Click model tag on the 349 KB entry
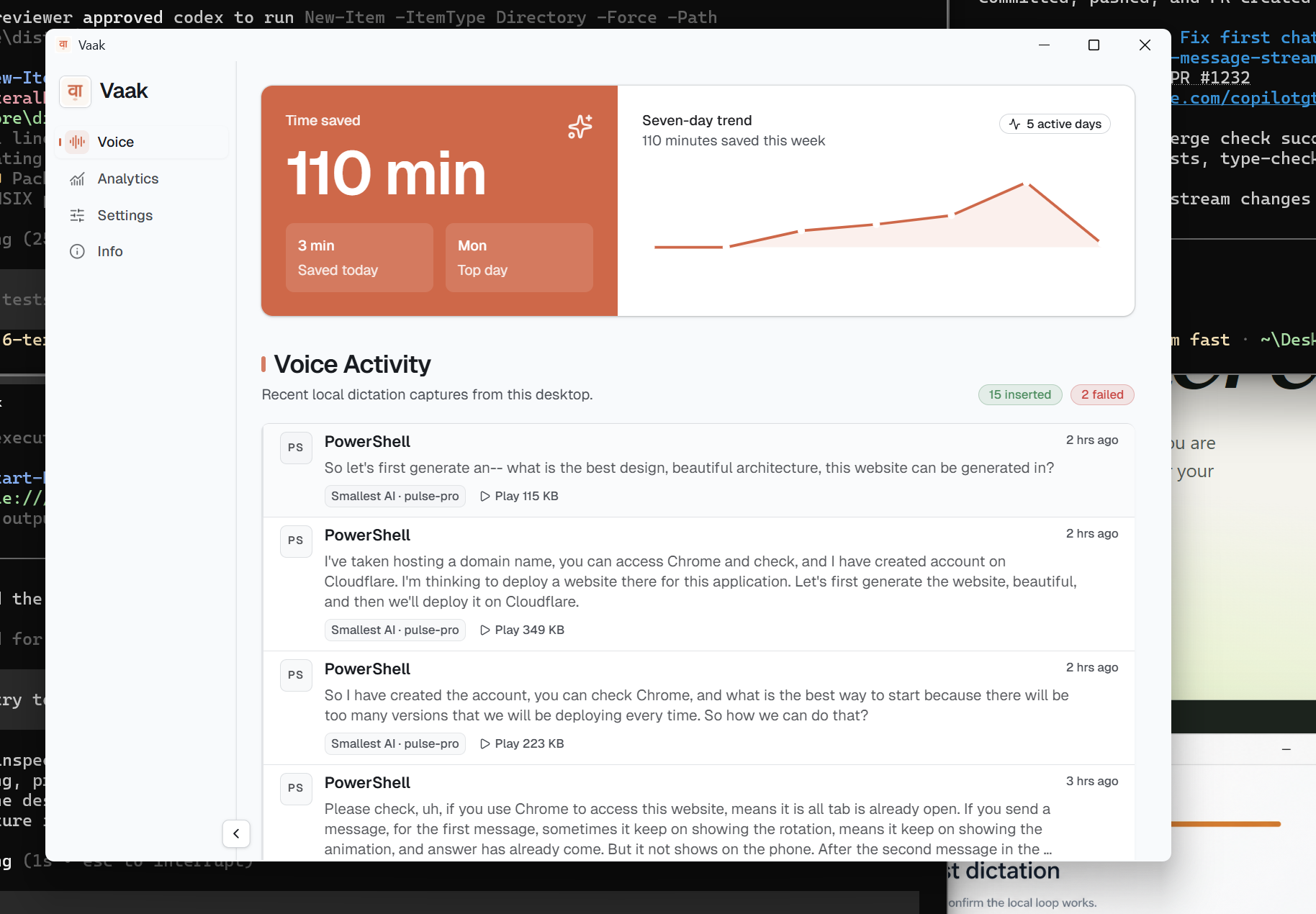 pos(395,630)
